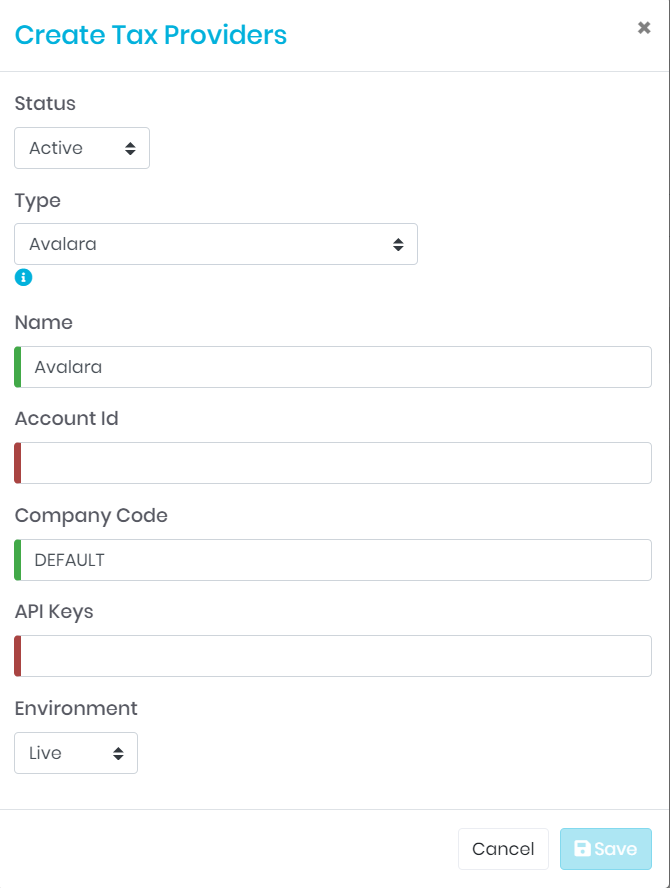The height and width of the screenshot is (888, 670).
Task: Click the green validation bar on Name
Action: pyautogui.click(x=18, y=367)
